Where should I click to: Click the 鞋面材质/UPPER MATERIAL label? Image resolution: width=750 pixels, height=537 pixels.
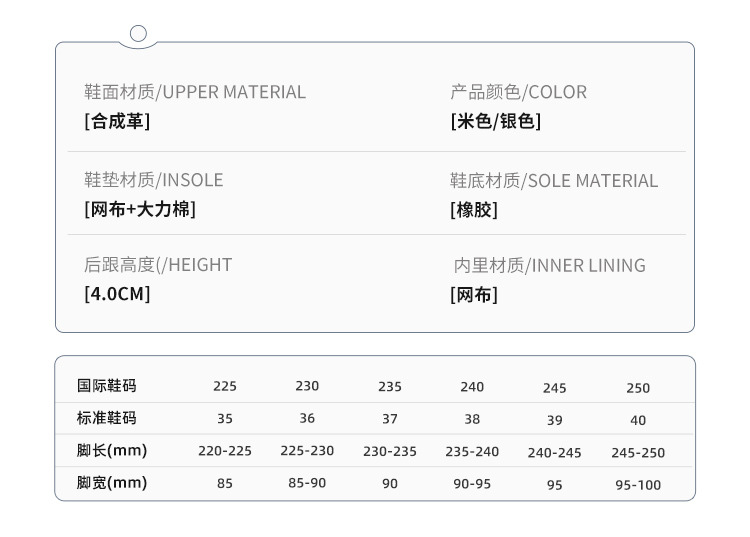pos(195,92)
